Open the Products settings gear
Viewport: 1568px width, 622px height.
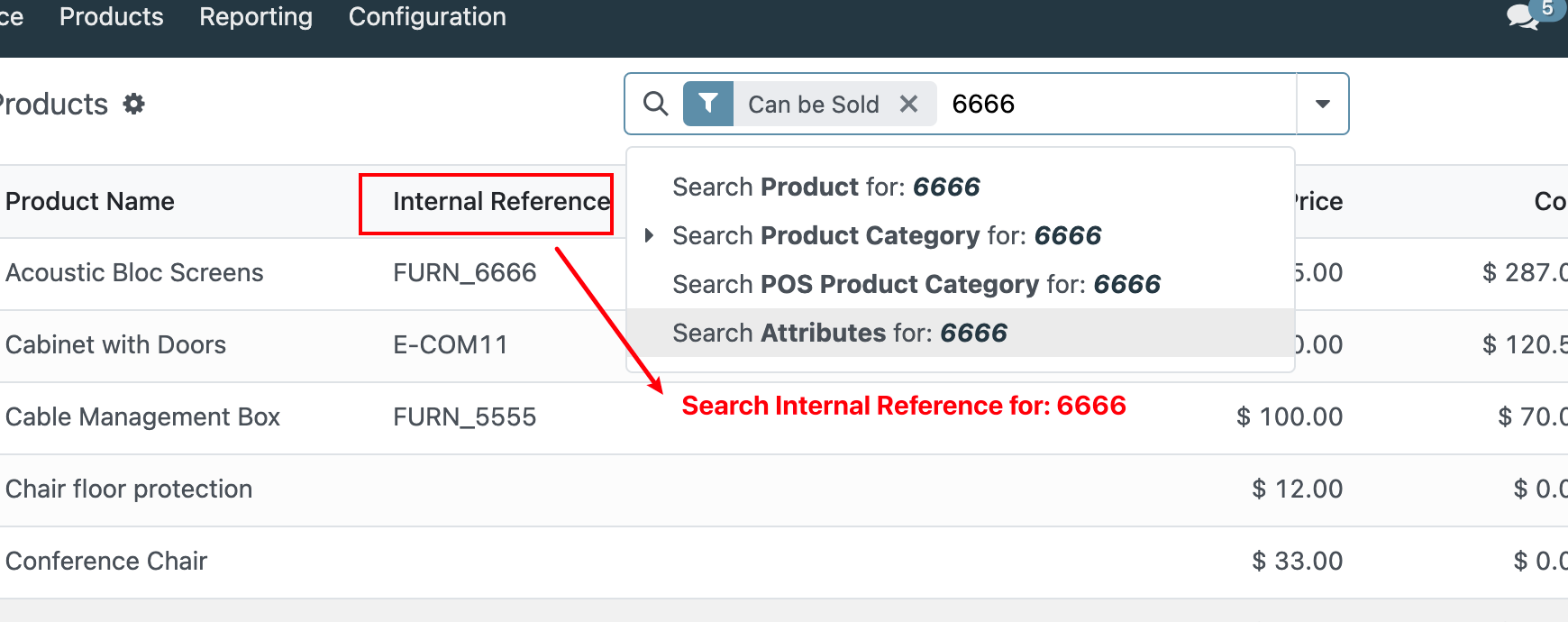coord(134,104)
